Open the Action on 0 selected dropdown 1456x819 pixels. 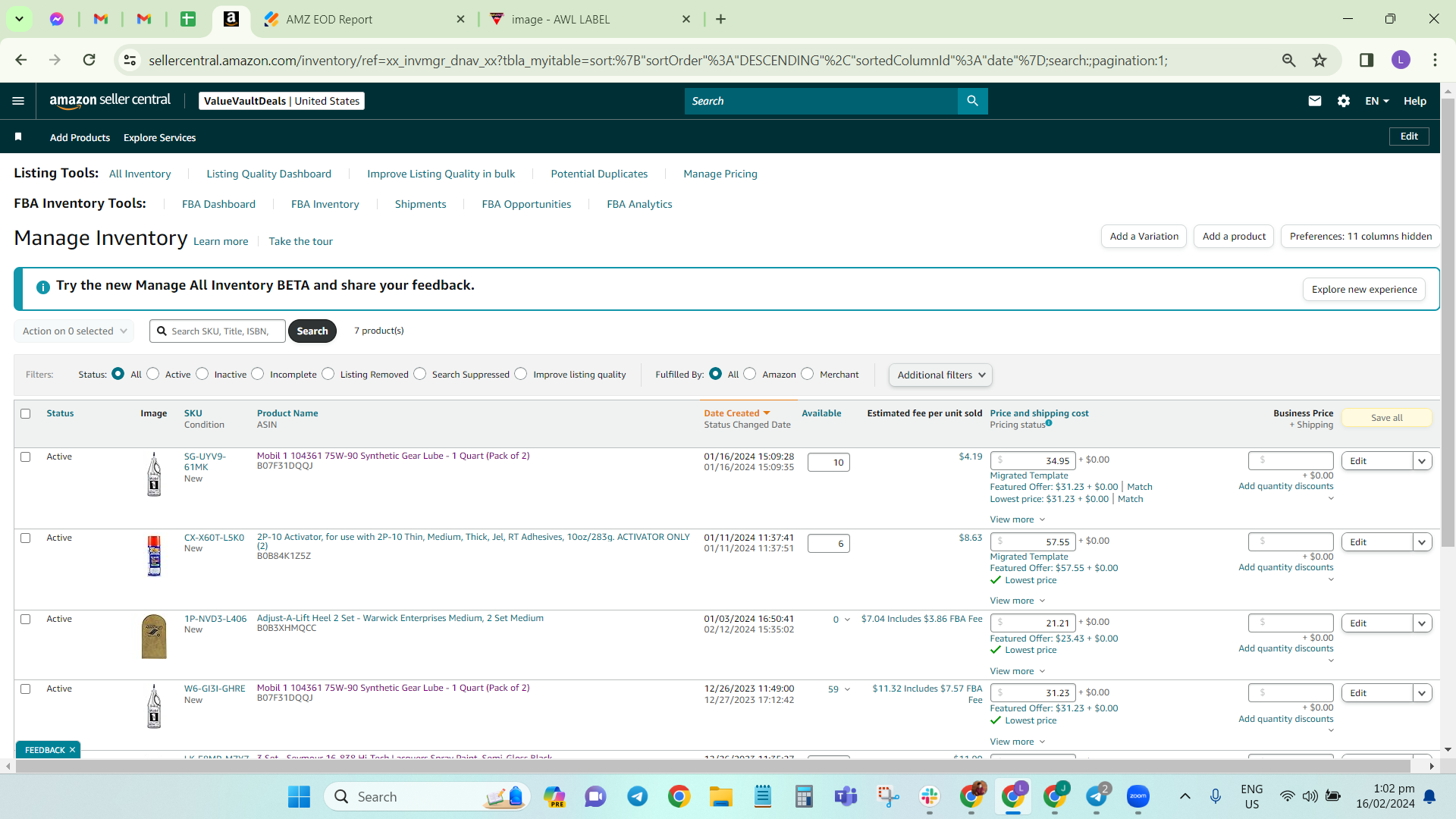[x=74, y=331]
